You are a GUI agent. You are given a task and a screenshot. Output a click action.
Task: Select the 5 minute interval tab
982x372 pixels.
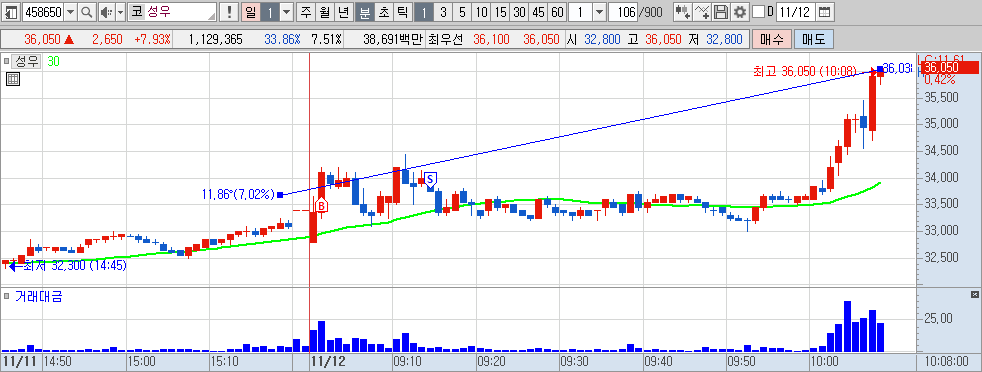pyautogui.click(x=462, y=12)
